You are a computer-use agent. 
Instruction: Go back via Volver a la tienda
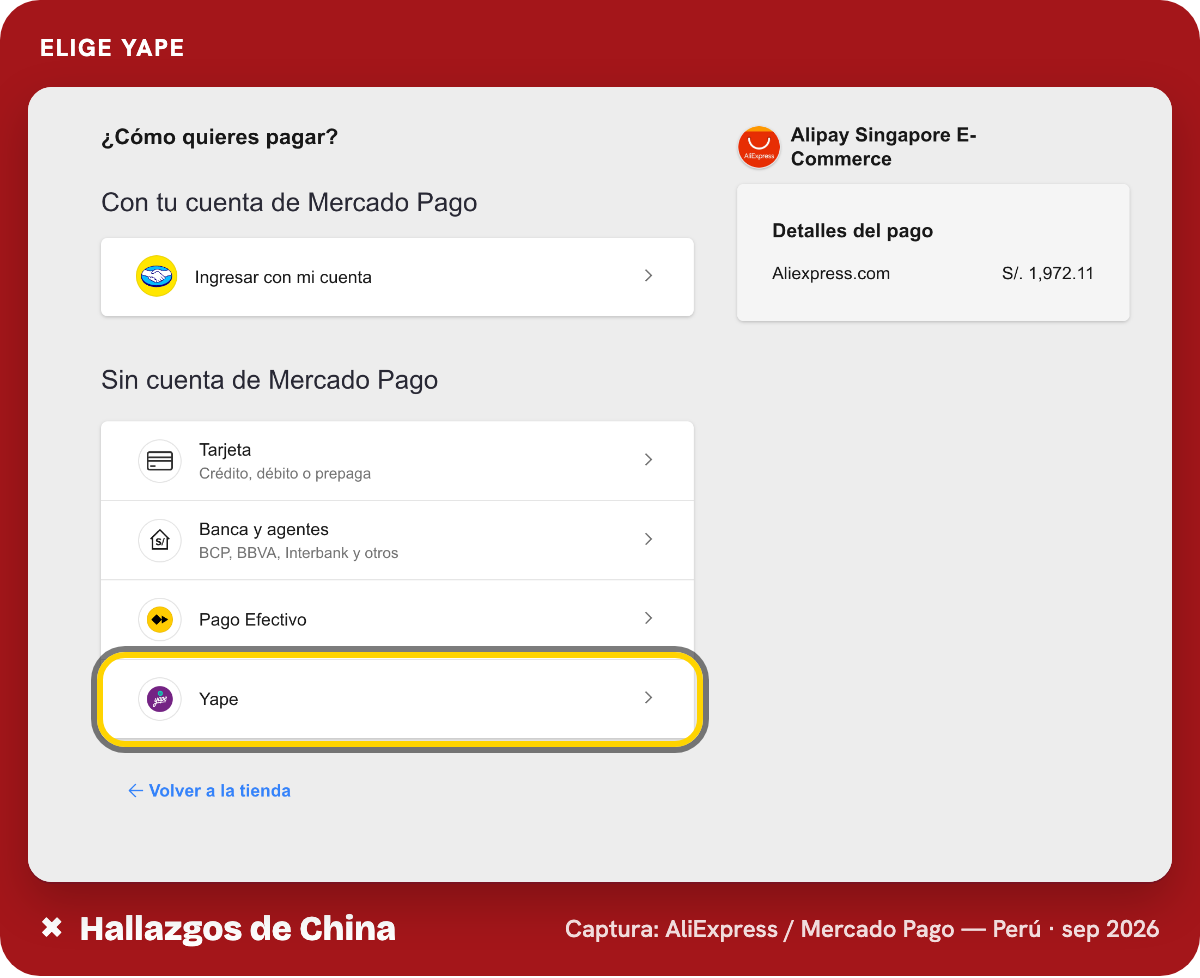click(x=209, y=791)
